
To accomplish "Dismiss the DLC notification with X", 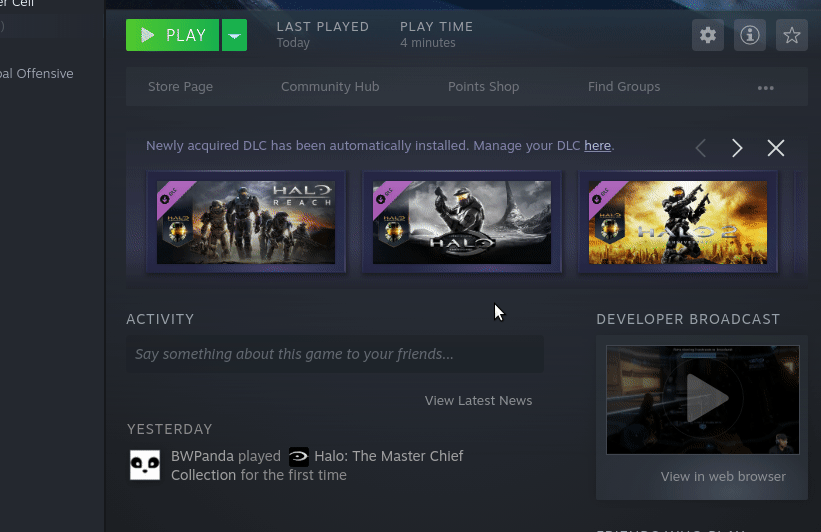I will pos(775,148).
